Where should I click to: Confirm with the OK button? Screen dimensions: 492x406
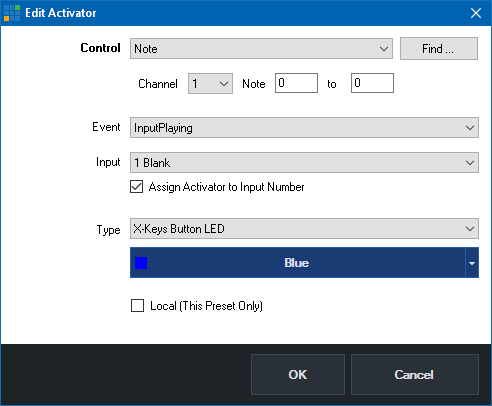(x=298, y=374)
